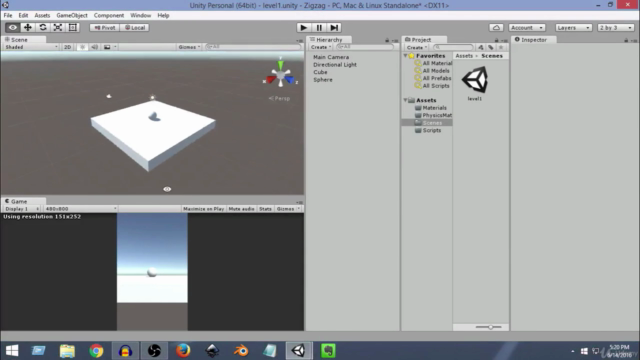Select the Rect transform tool
This screenshot has width=640, height=360.
click(73, 27)
